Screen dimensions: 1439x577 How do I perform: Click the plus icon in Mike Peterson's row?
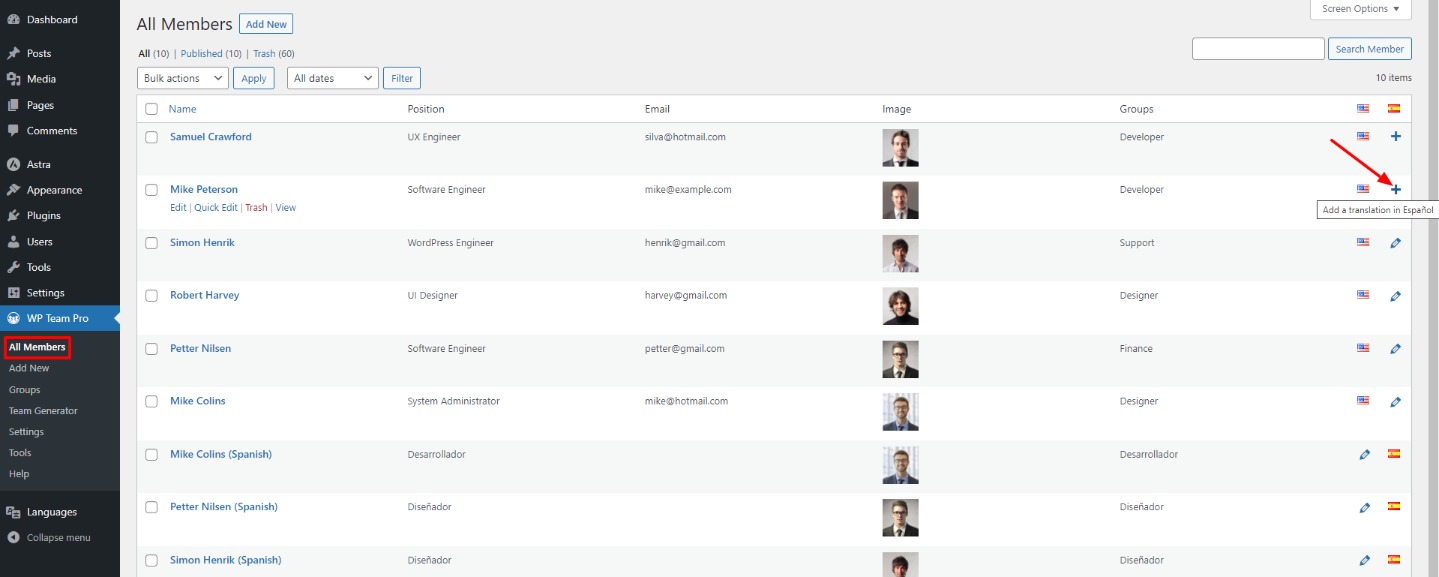(1396, 189)
